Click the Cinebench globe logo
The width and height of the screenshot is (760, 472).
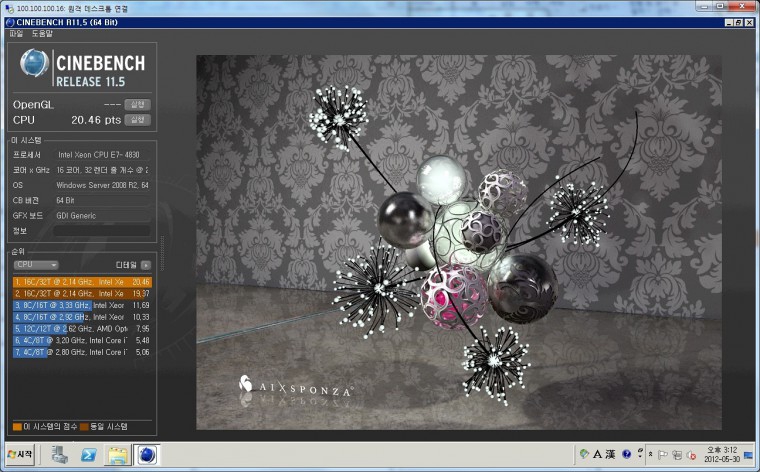point(34,63)
